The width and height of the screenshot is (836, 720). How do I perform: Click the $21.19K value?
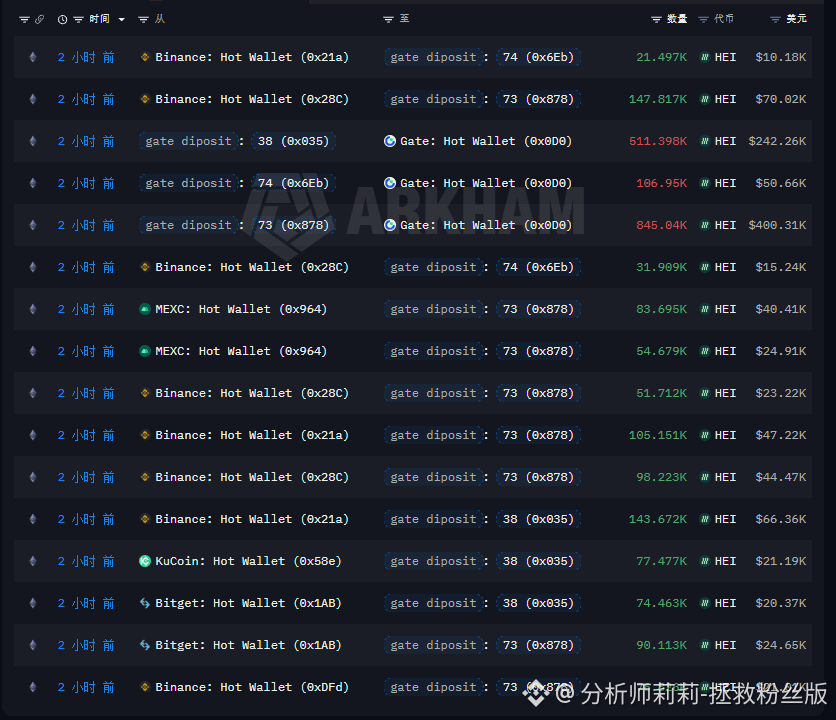[x=781, y=561]
